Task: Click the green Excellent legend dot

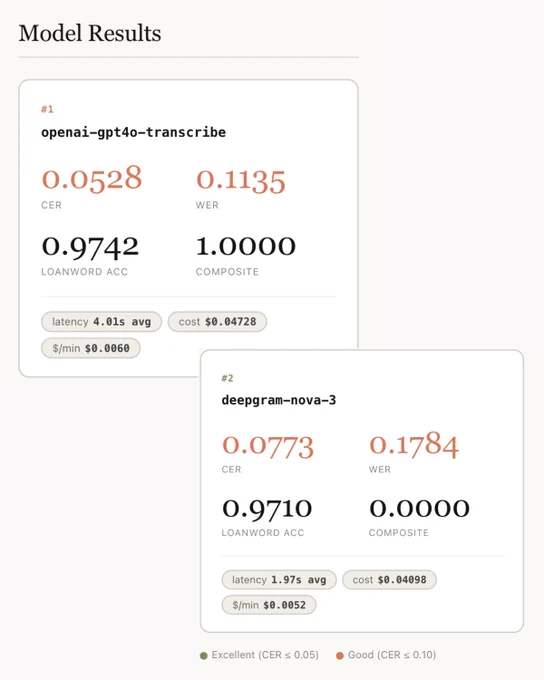Action: [203, 655]
